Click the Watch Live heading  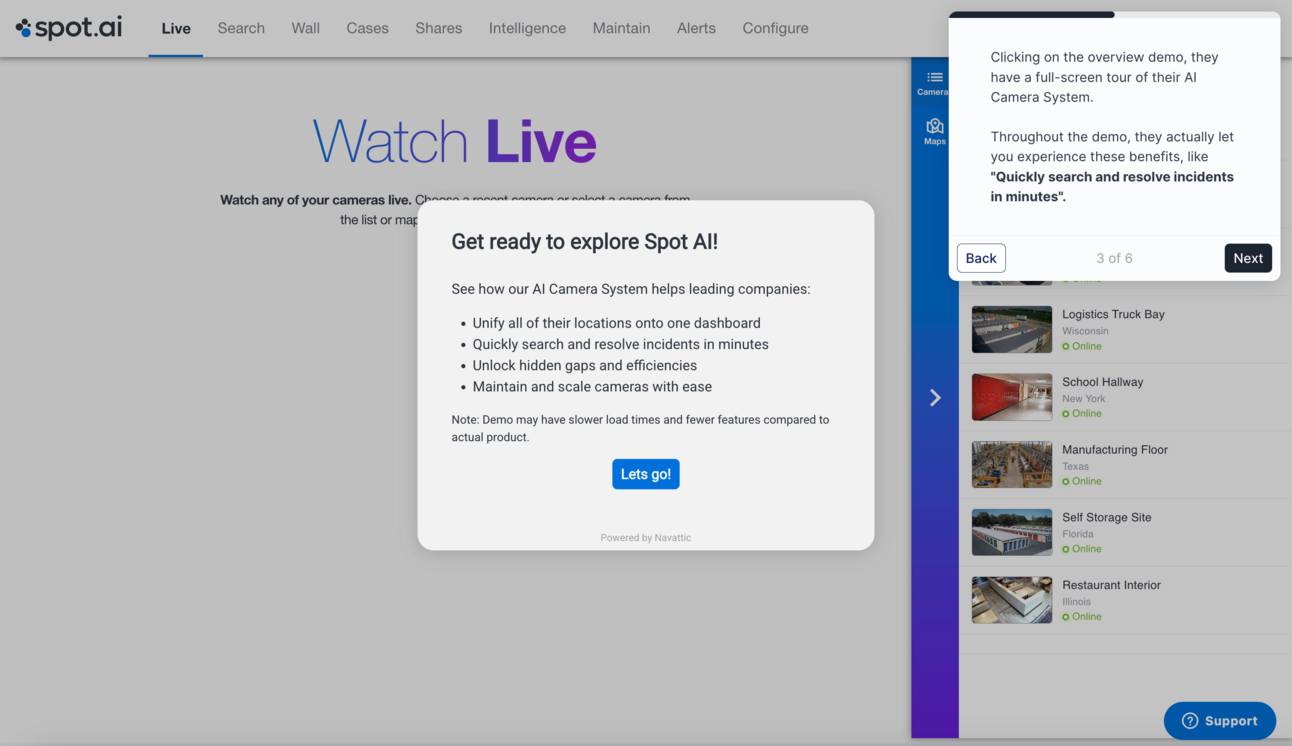tap(455, 141)
